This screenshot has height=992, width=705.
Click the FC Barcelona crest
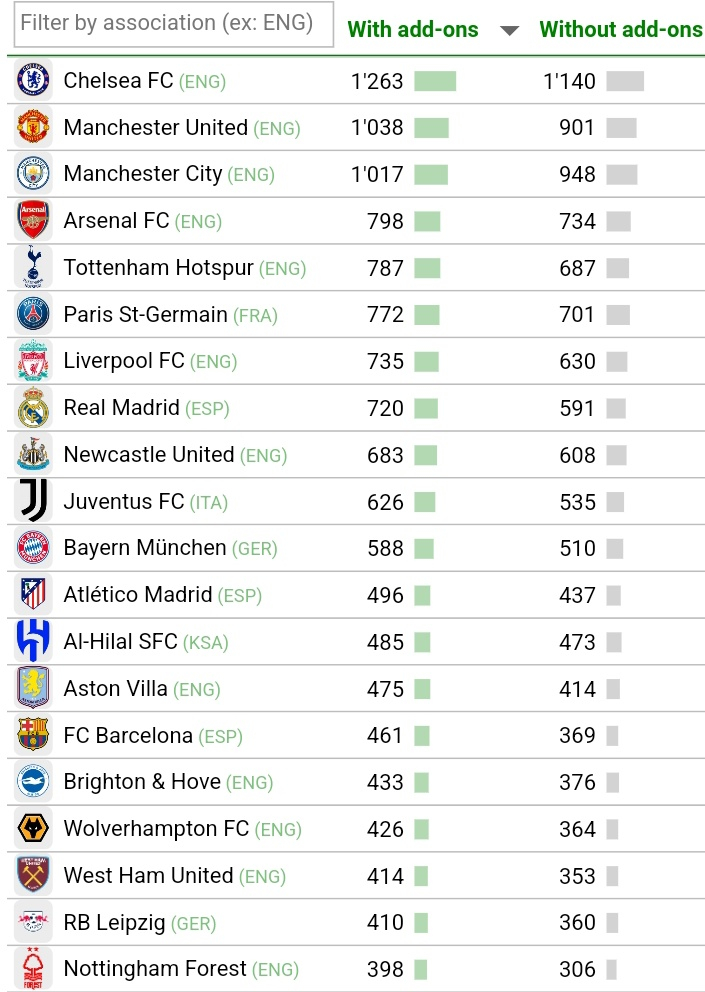click(x=33, y=735)
